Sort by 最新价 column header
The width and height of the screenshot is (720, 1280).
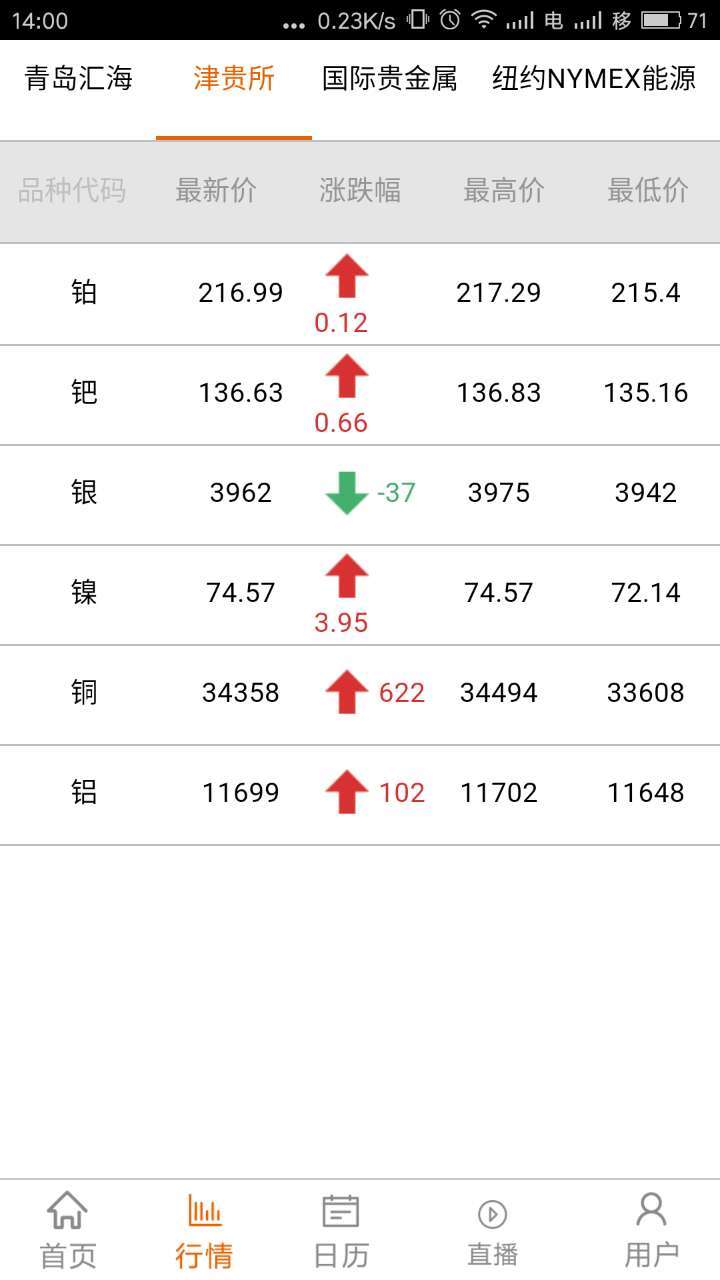point(216,191)
